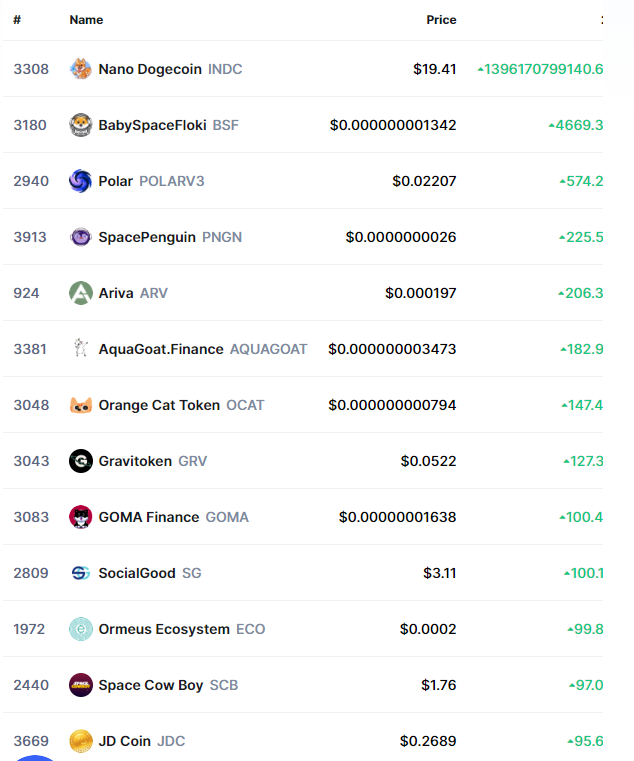Sort the table by Name column

(86, 20)
